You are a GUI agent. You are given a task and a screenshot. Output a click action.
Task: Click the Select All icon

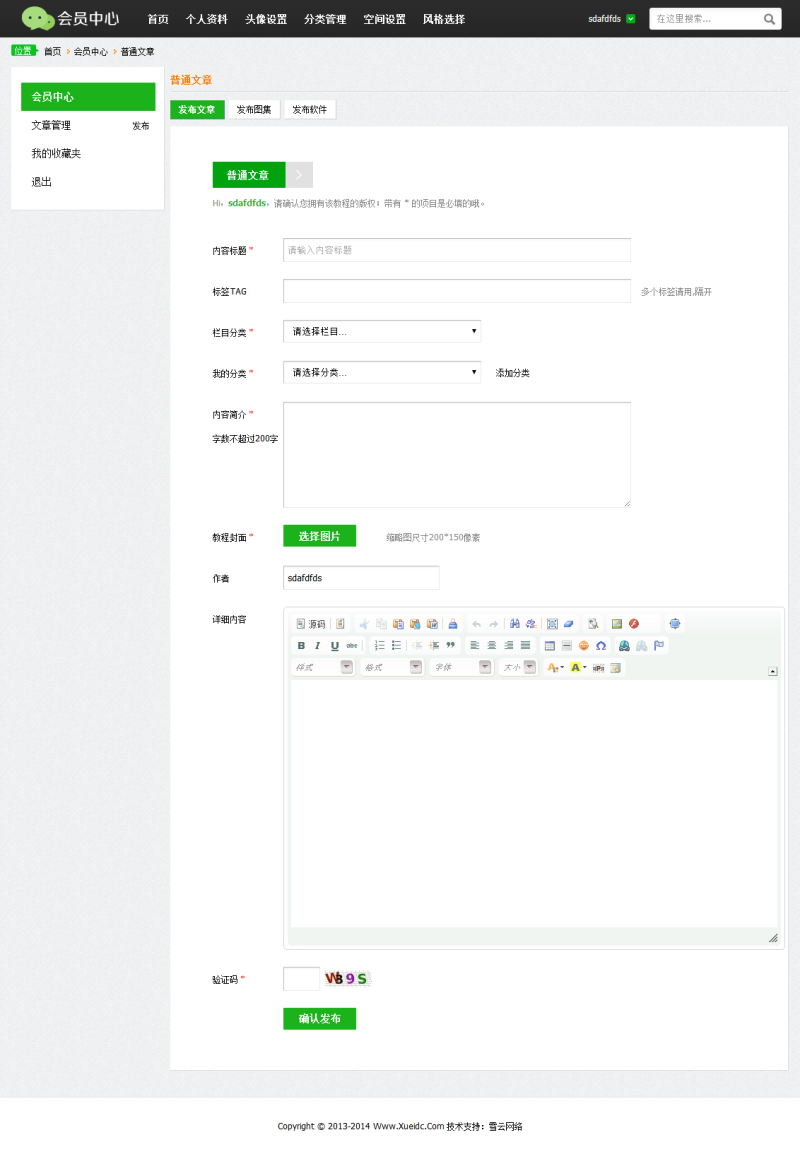pos(552,624)
